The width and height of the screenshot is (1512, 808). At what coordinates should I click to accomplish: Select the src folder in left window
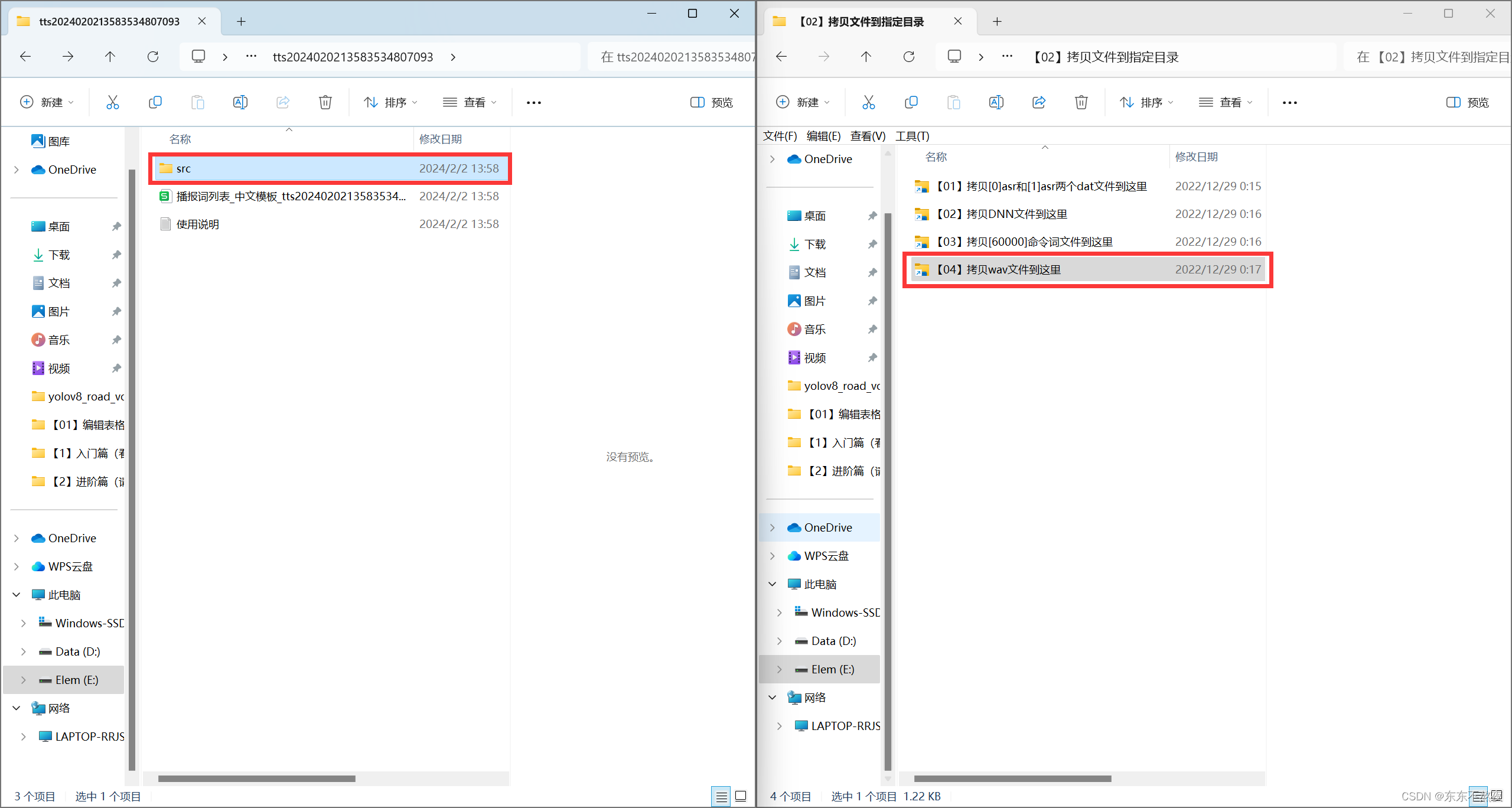(330, 168)
